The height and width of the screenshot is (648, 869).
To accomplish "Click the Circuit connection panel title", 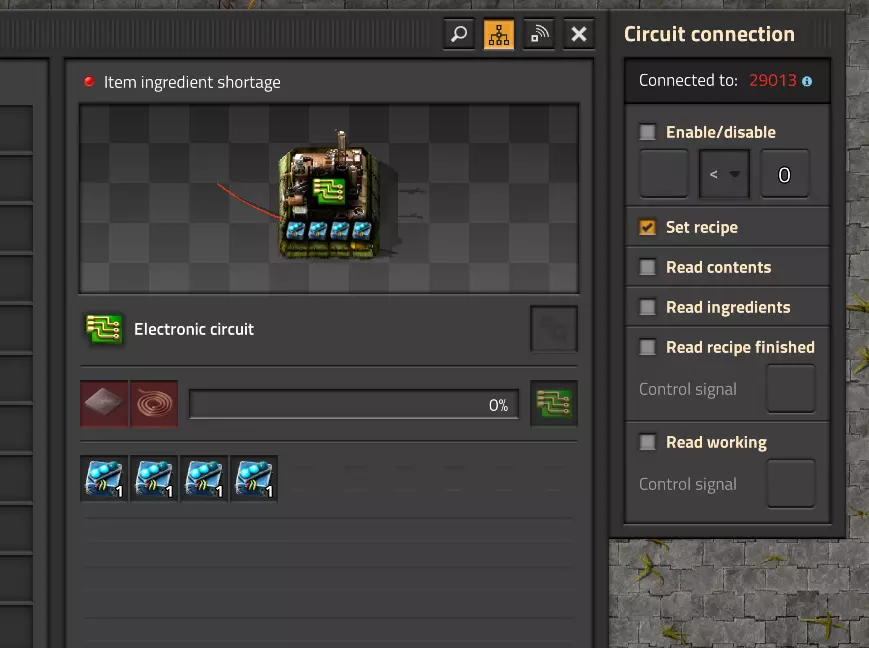I will click(x=709, y=34).
